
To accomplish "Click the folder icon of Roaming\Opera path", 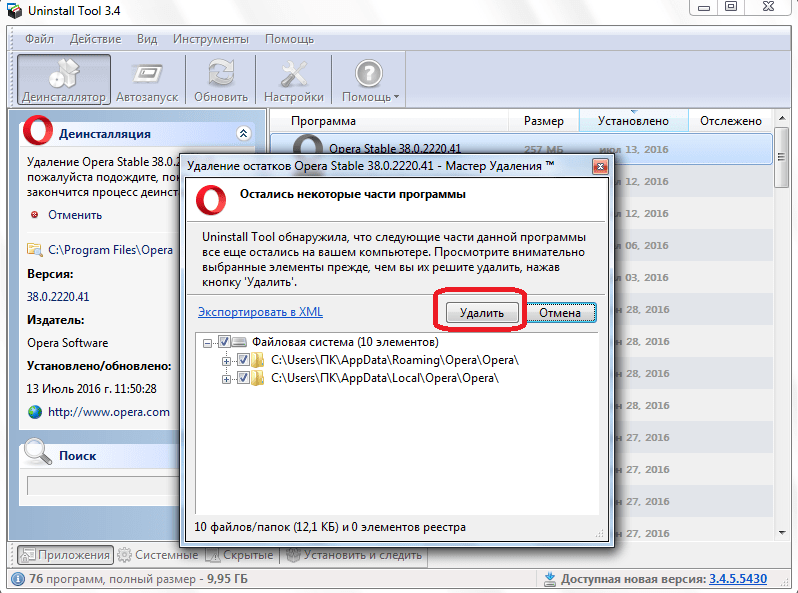I will point(258,360).
